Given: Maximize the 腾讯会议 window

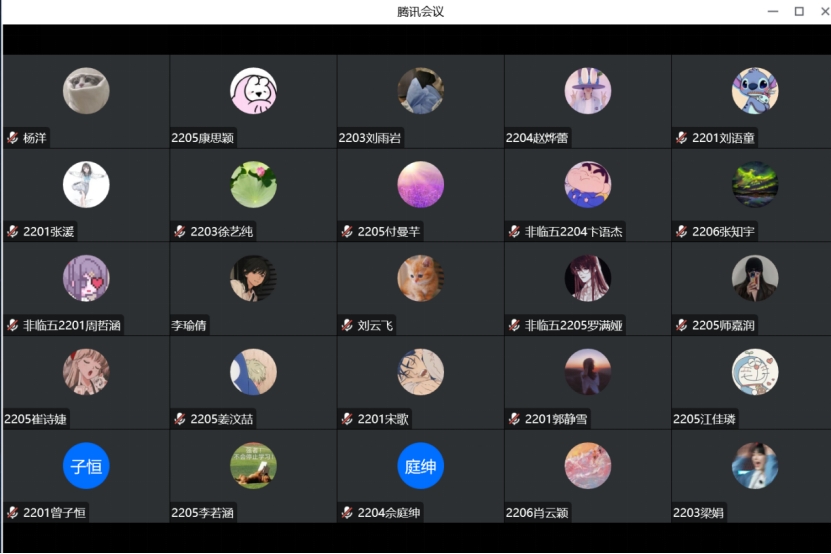Looking at the screenshot, I should pyautogui.click(x=799, y=11).
